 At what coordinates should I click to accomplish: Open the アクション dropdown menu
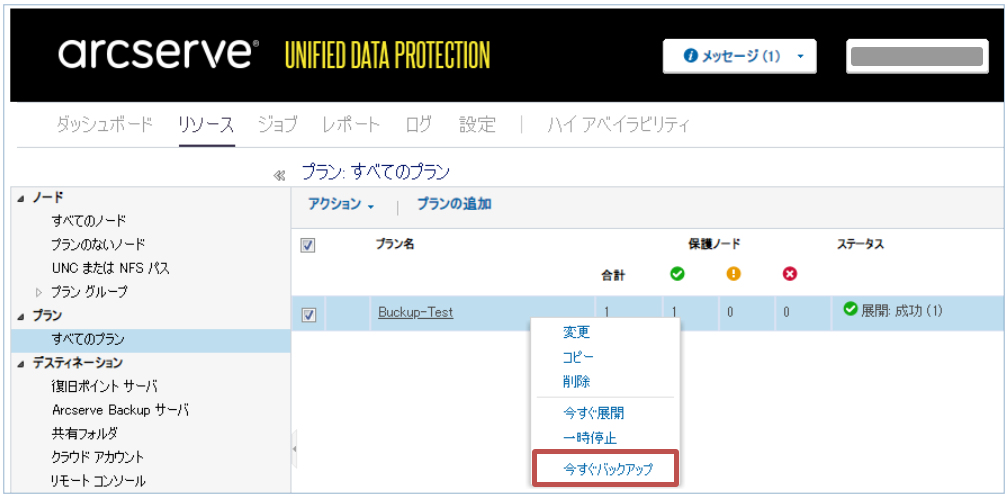coord(341,205)
